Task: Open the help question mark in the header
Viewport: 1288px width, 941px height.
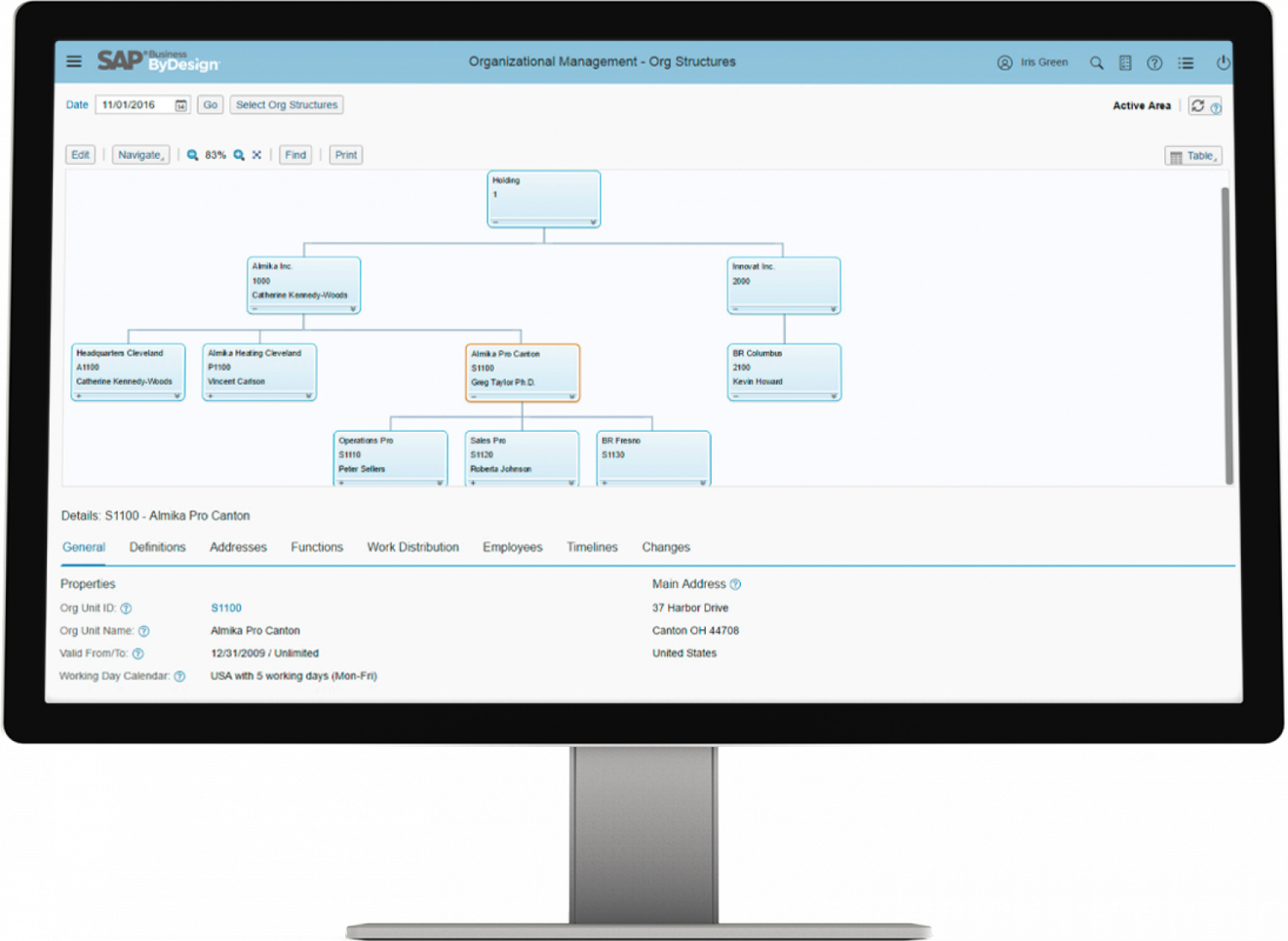Action: 1155,63
